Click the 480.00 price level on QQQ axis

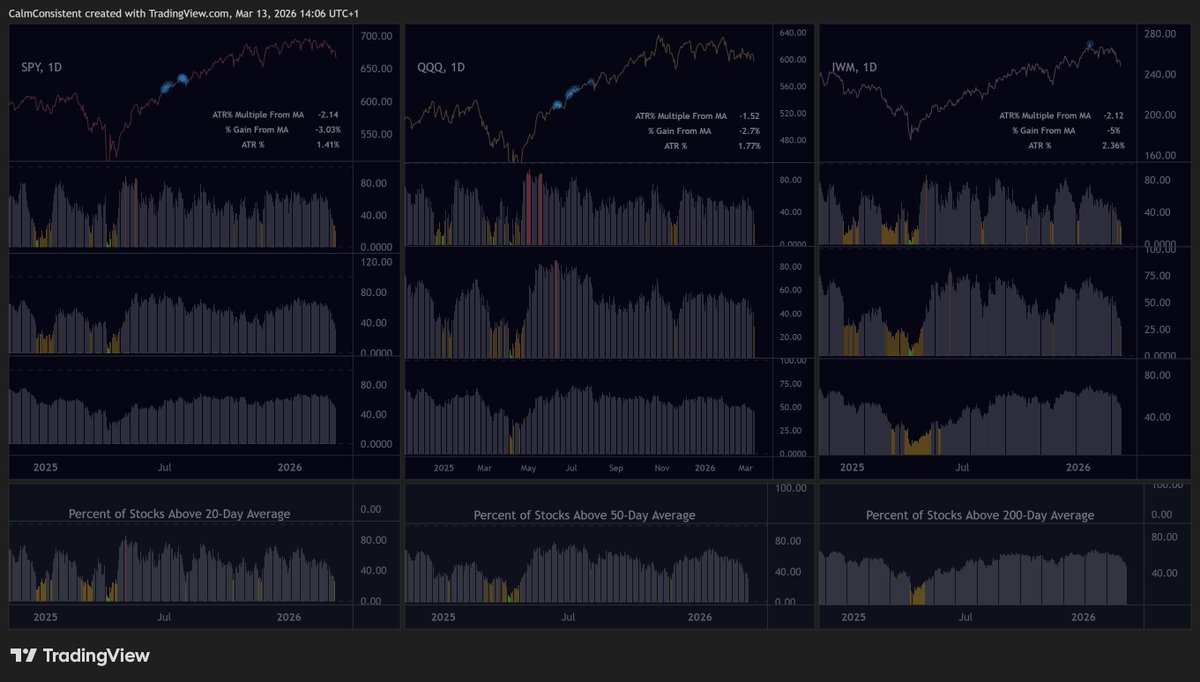(792, 140)
